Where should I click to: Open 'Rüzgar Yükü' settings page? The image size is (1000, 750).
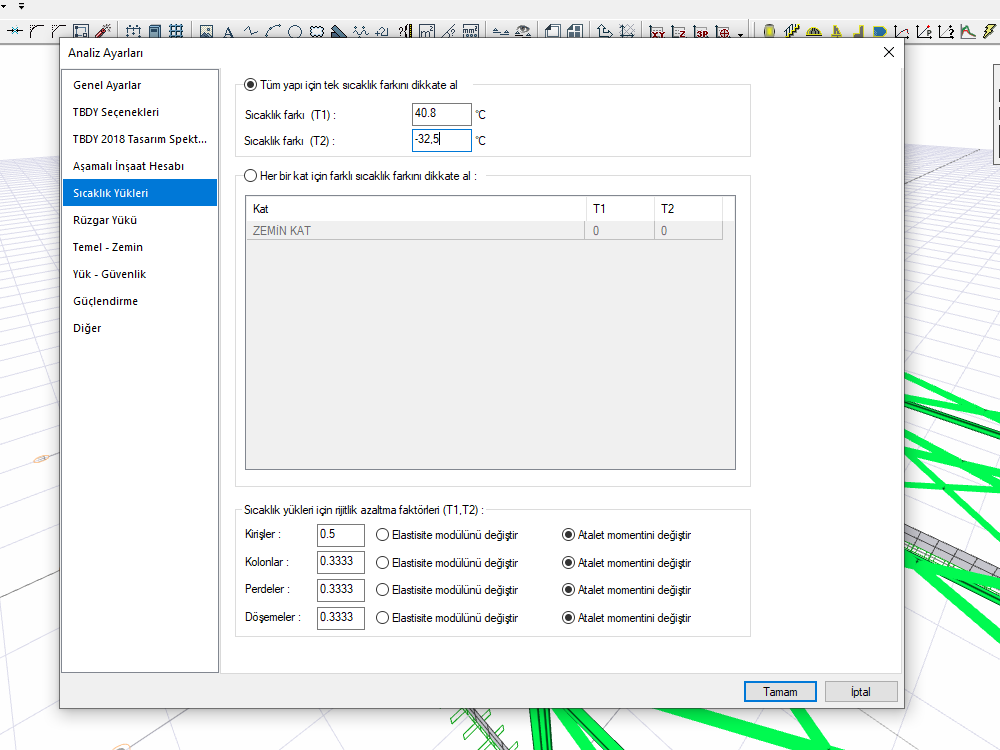click(105, 220)
